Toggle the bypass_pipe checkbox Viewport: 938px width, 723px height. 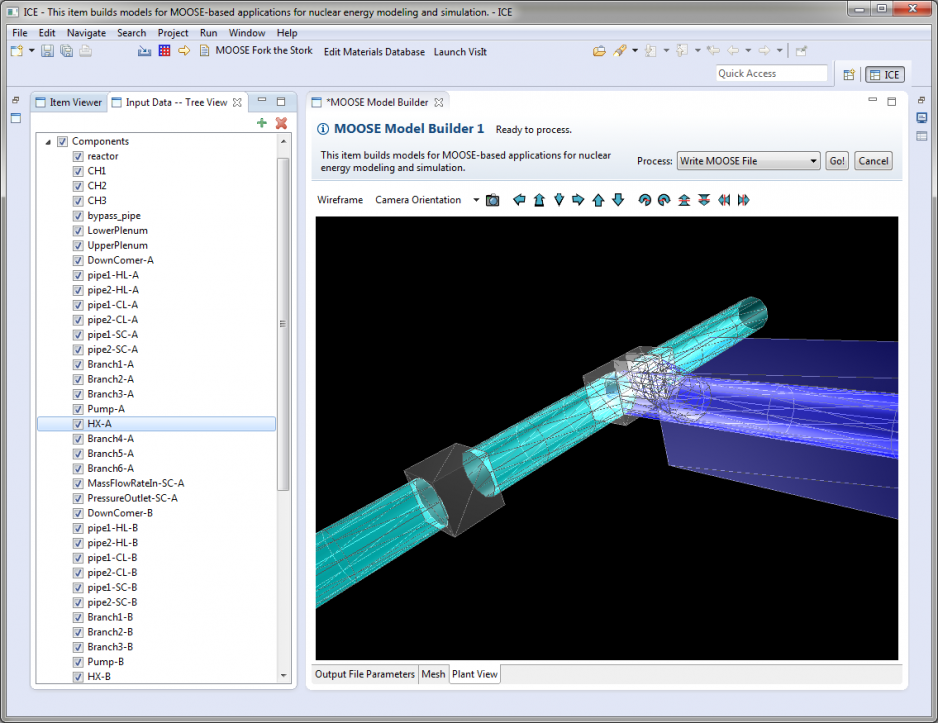78,215
